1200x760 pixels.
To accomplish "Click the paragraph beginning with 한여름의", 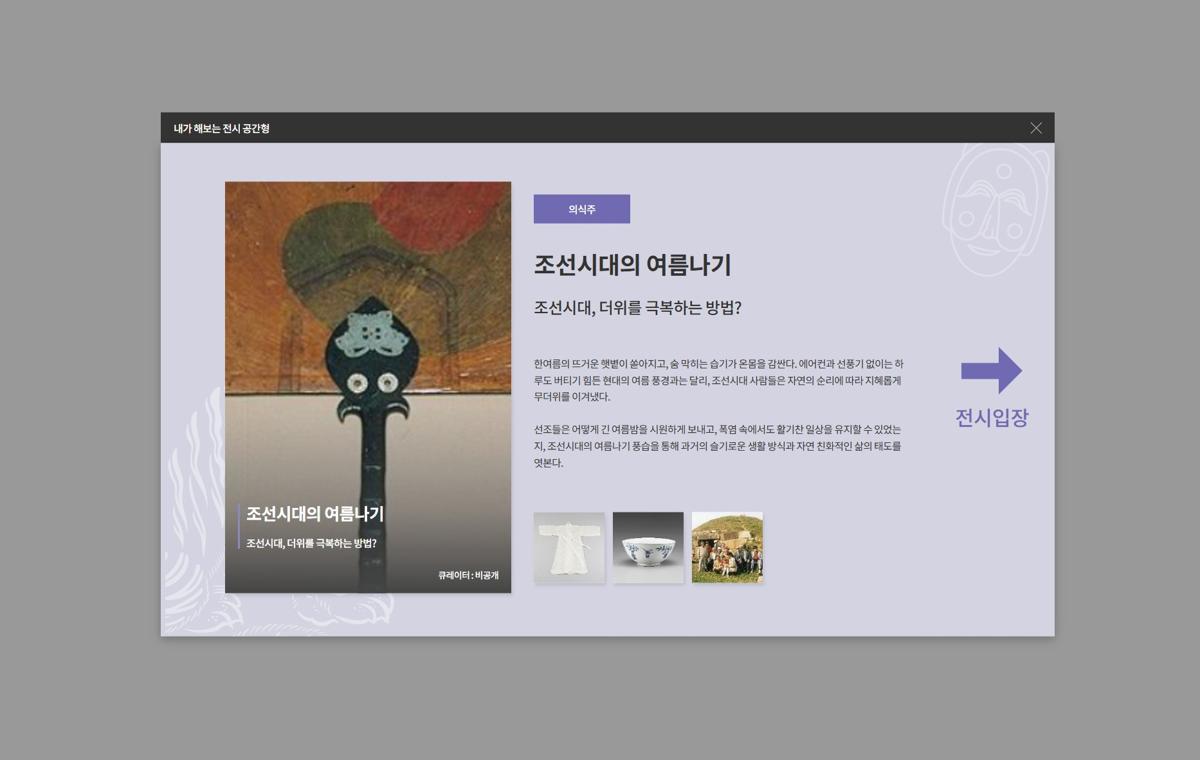I will (x=718, y=380).
